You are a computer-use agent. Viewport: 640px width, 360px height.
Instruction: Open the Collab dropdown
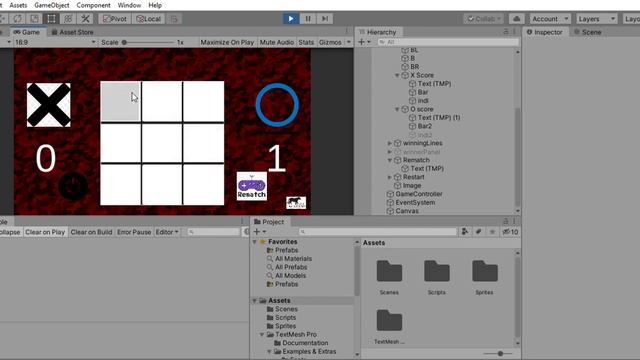(484, 19)
